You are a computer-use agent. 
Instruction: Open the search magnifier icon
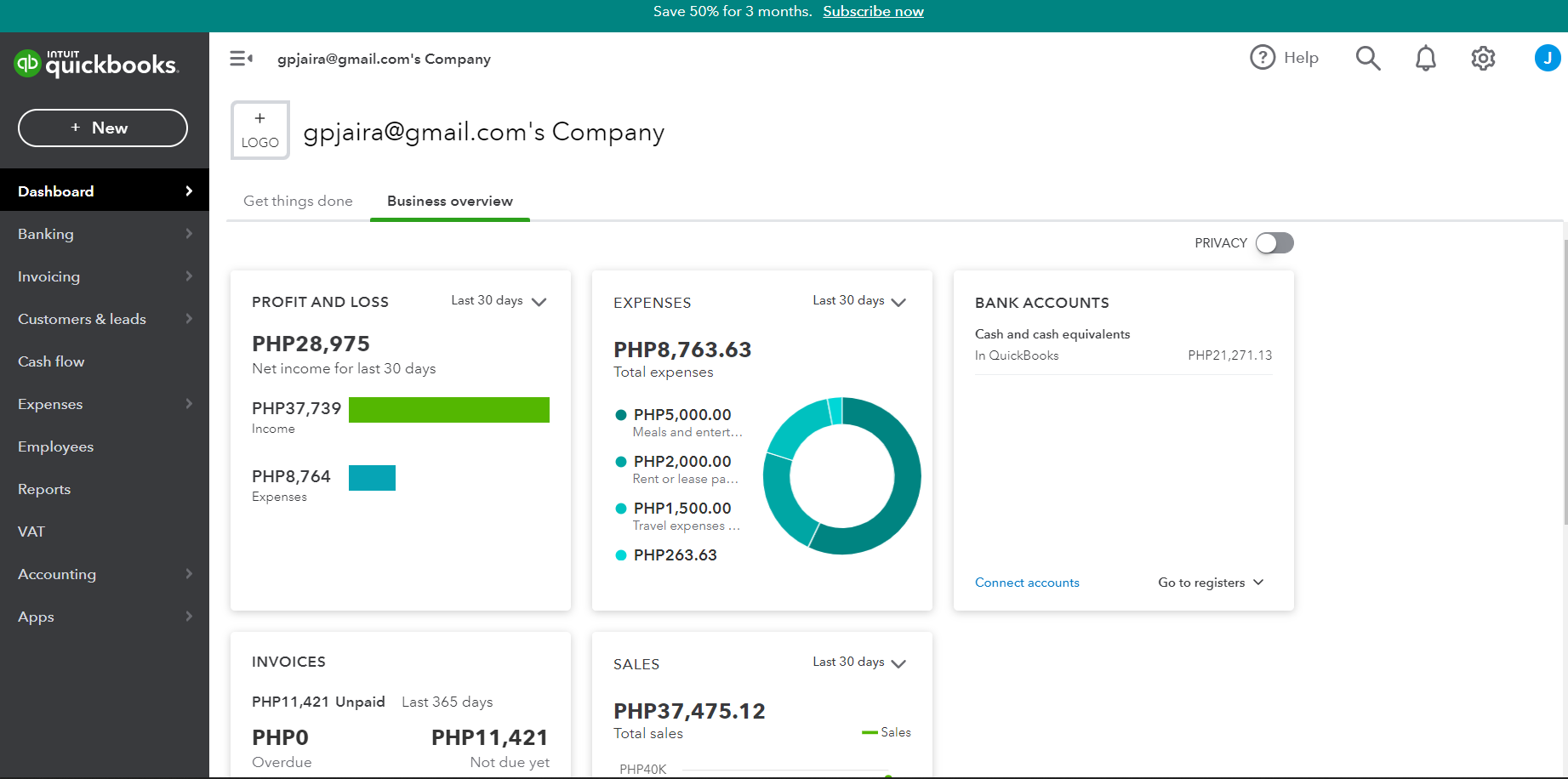1368,58
